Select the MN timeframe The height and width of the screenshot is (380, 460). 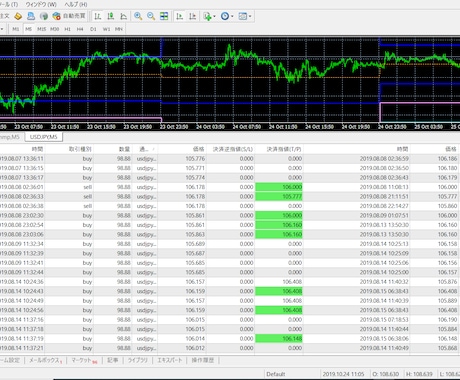click(x=119, y=29)
